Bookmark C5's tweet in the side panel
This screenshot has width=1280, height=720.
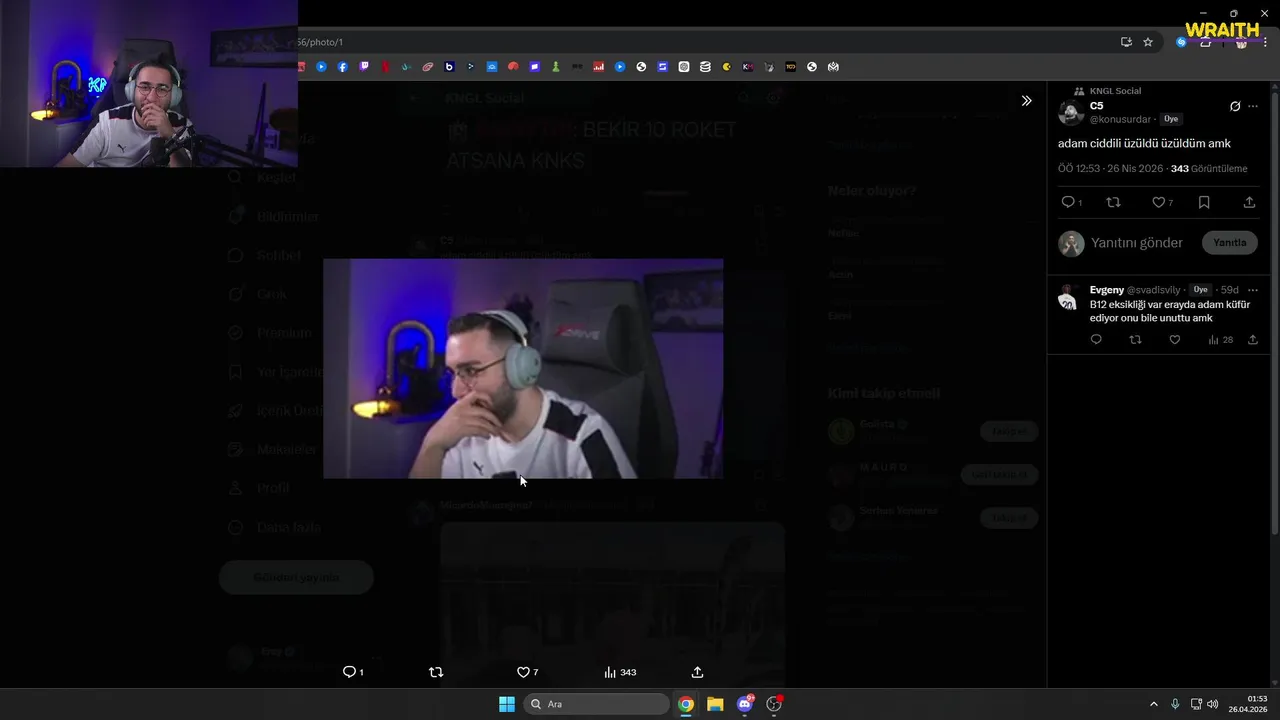(1204, 202)
